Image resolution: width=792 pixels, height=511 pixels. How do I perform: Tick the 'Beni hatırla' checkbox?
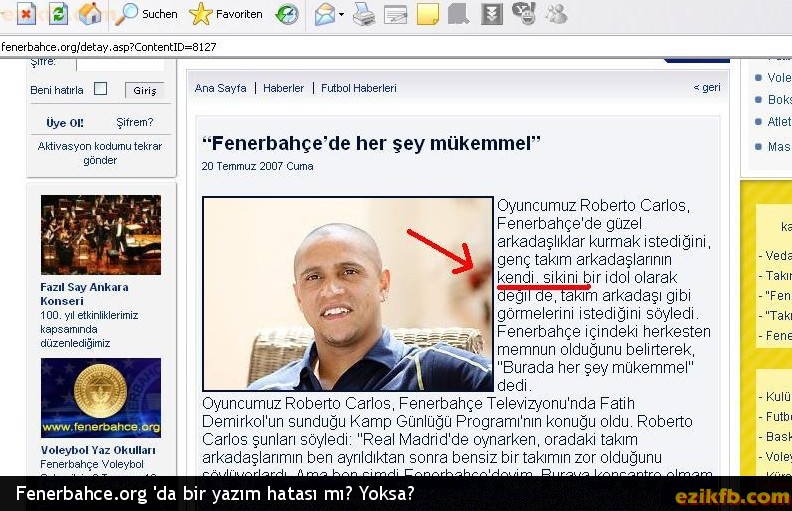(x=100, y=89)
